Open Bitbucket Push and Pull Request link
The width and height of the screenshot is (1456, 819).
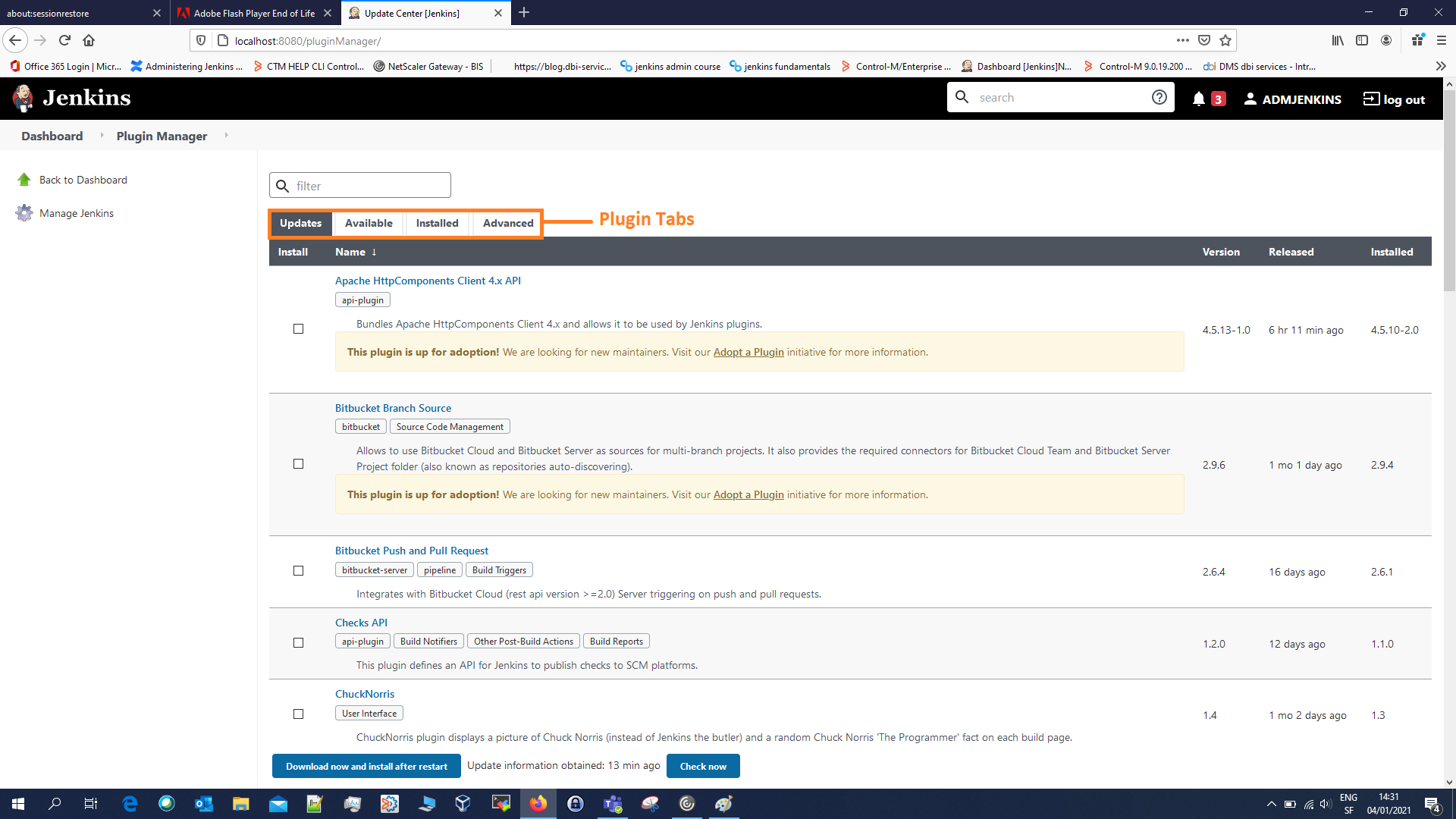[412, 551]
